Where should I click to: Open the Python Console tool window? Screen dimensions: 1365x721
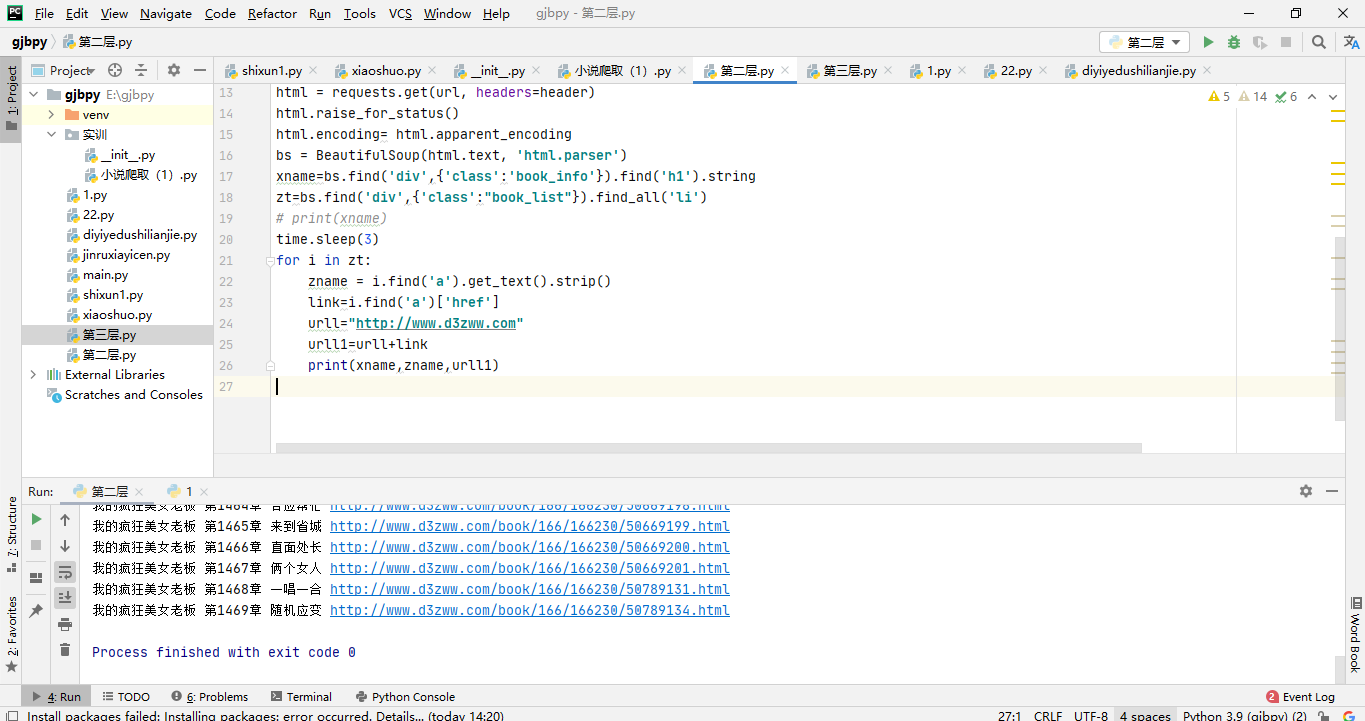click(405, 697)
